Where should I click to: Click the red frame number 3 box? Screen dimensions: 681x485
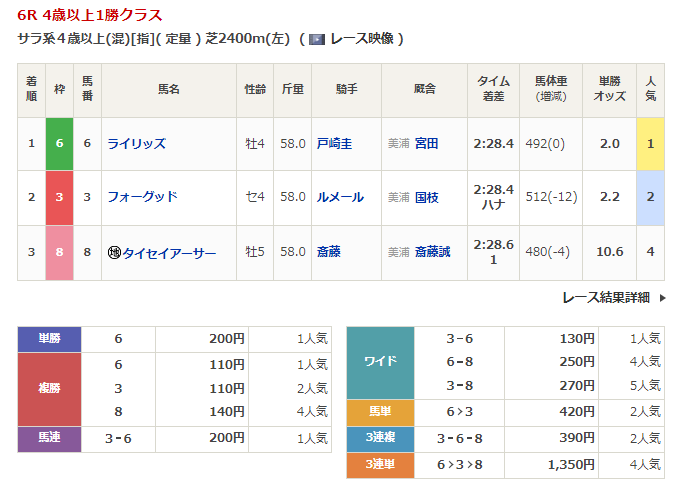coord(59,197)
